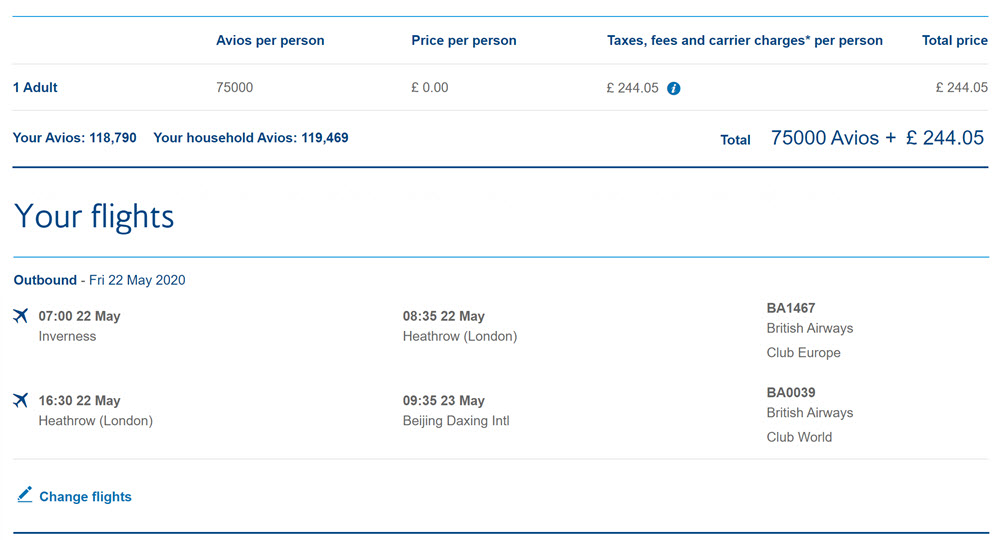Click the Club Europe cabin label

click(804, 353)
